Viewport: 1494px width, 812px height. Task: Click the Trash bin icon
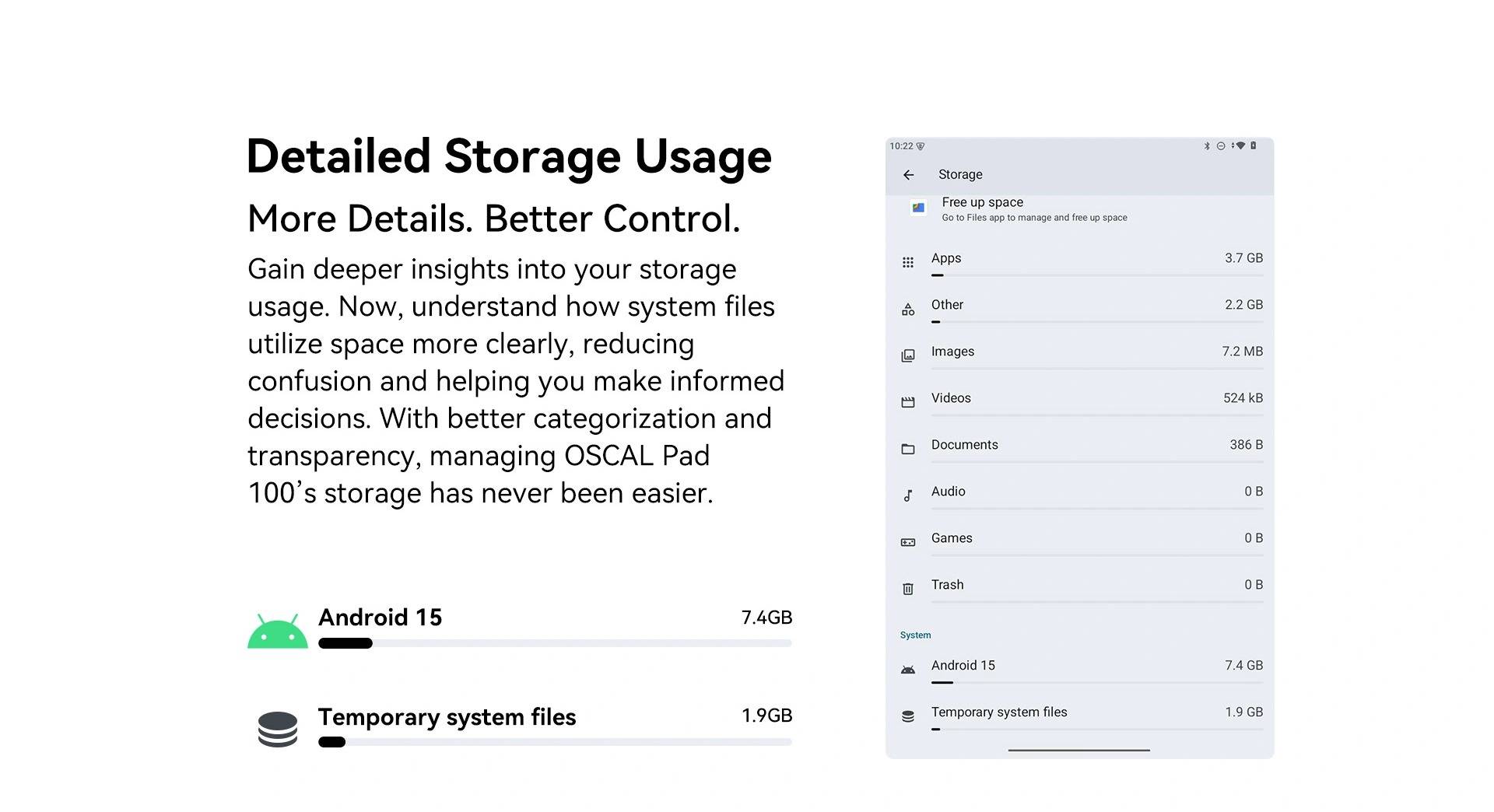coord(908,589)
